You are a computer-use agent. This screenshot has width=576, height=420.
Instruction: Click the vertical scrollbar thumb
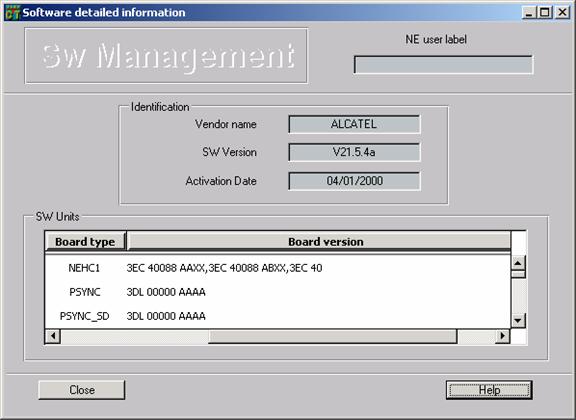(518, 274)
